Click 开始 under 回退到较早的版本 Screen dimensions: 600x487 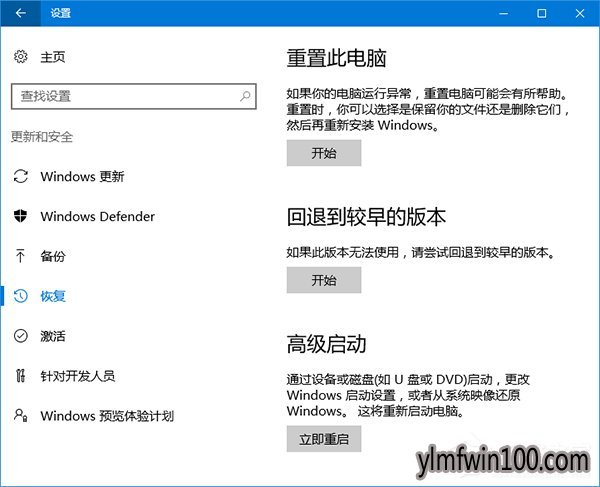point(324,280)
